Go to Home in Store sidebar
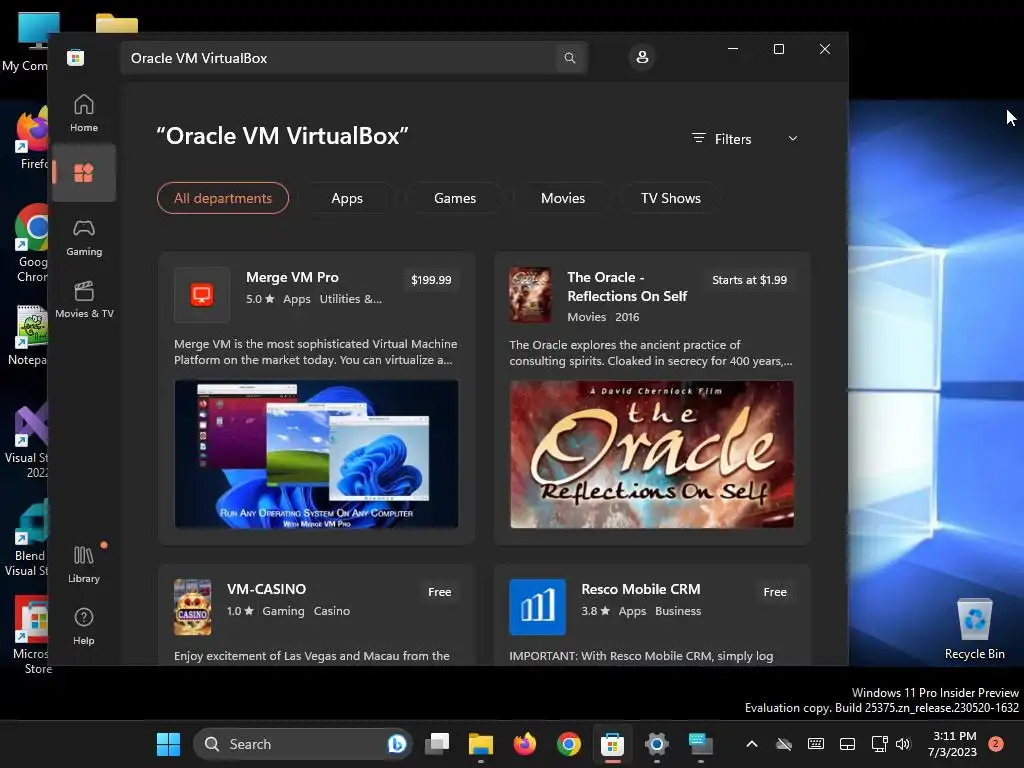1024x768 pixels. point(84,113)
